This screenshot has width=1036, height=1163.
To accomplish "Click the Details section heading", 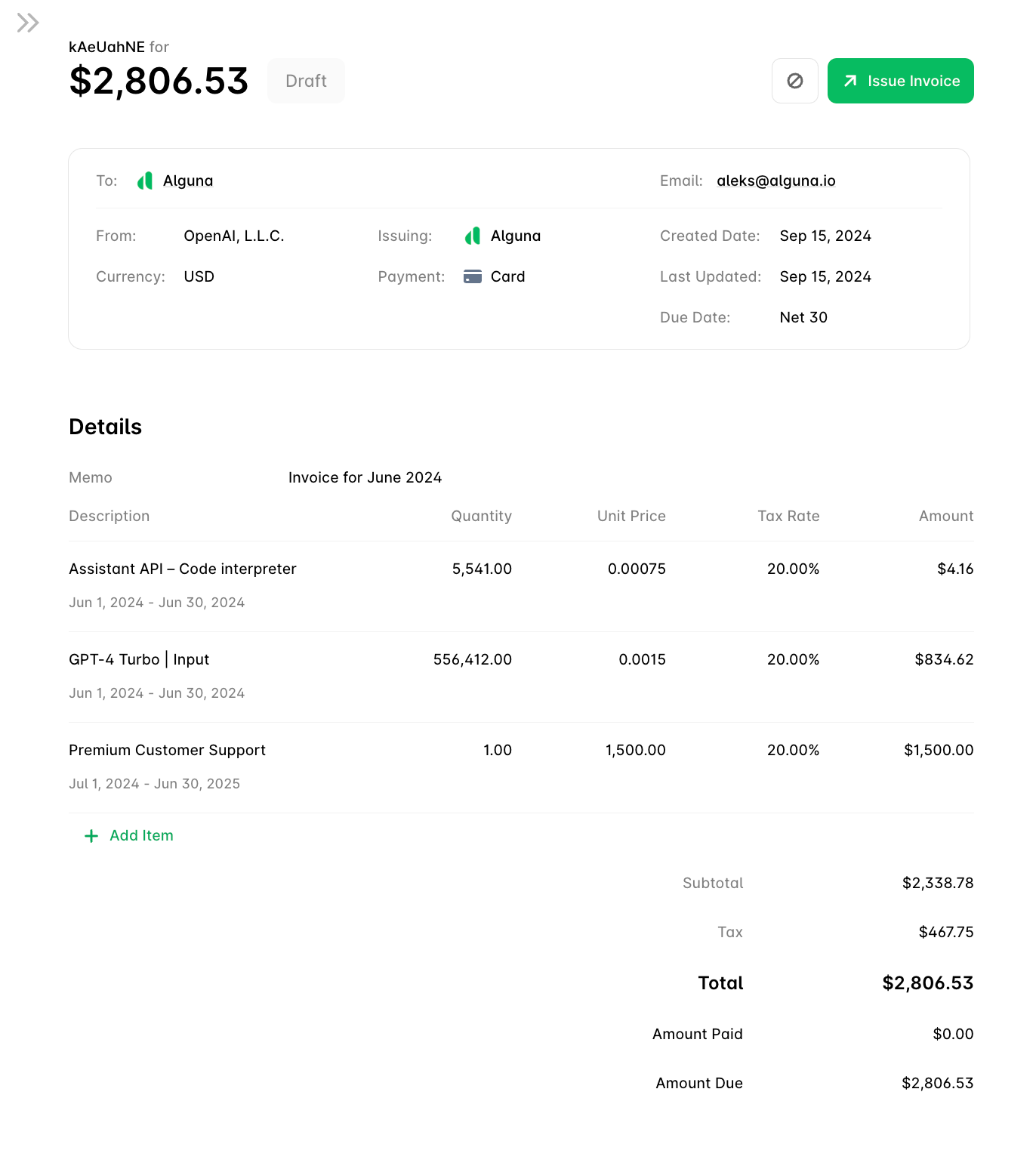I will click(105, 427).
